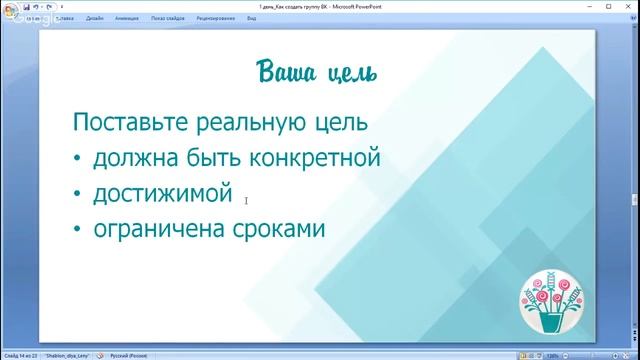
Task: Click the slide counter in status bar
Action: (21, 356)
